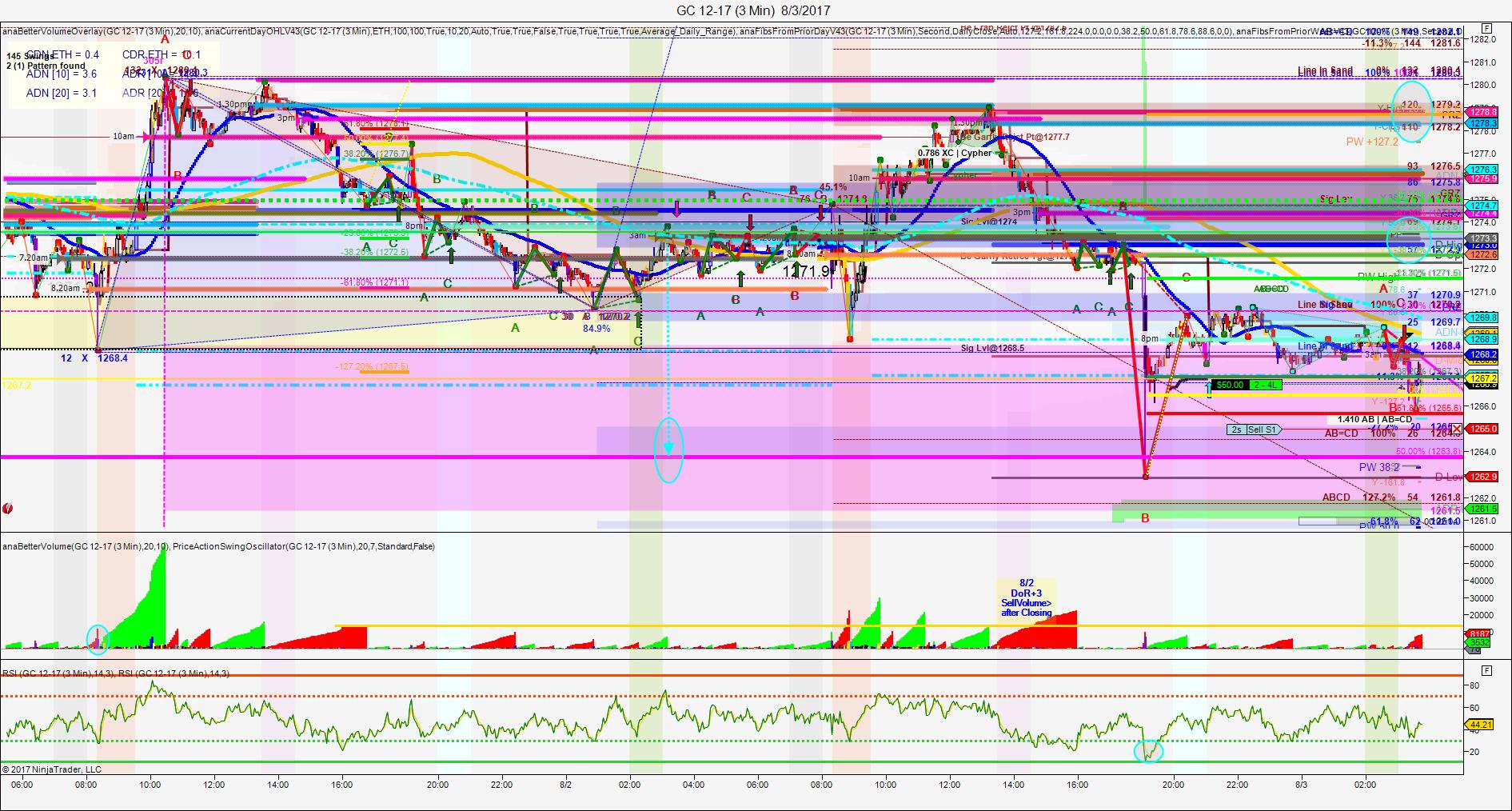Select the red 1265.0 order price marker

1483,429
